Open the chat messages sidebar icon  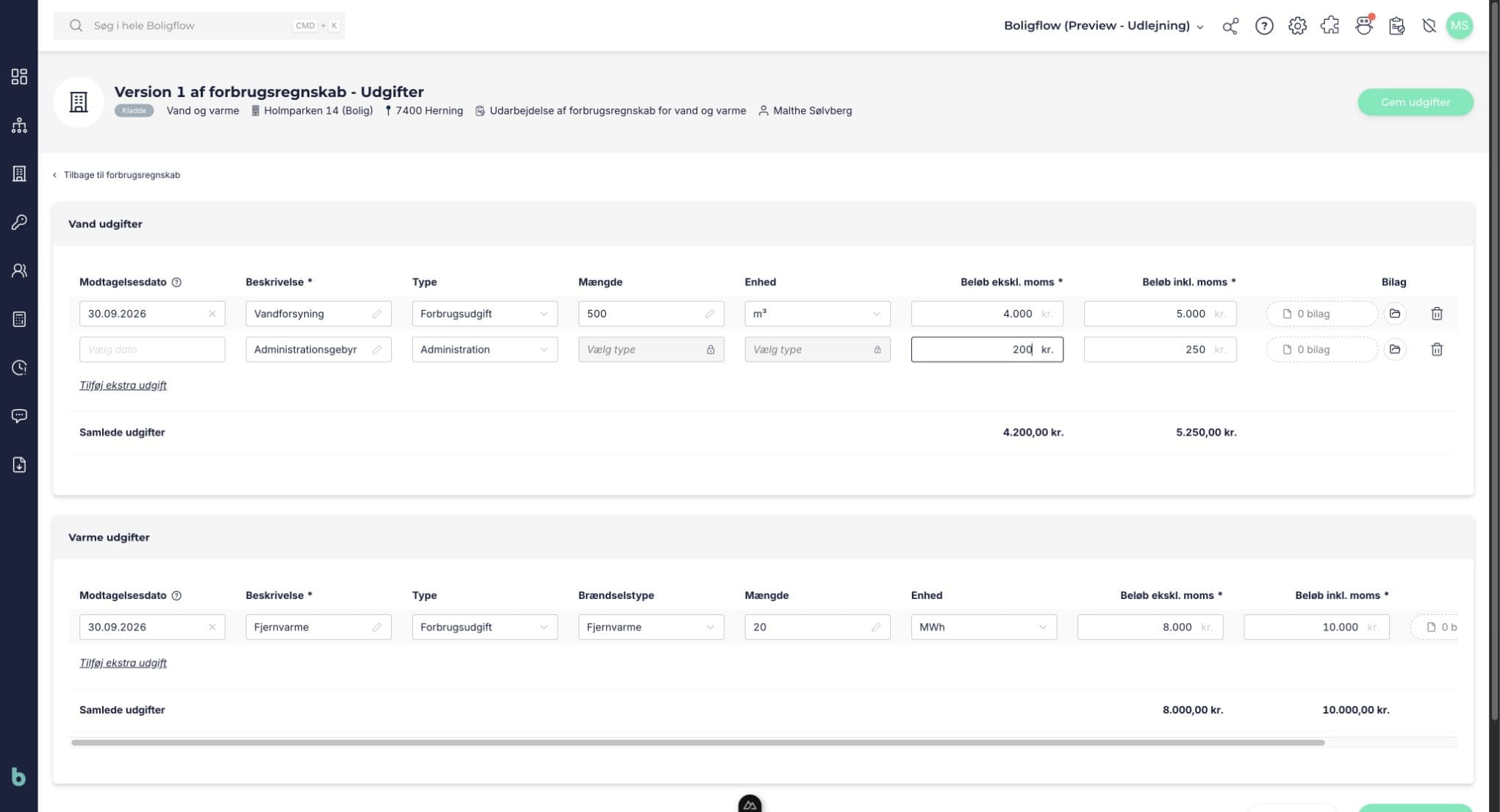tap(19, 416)
